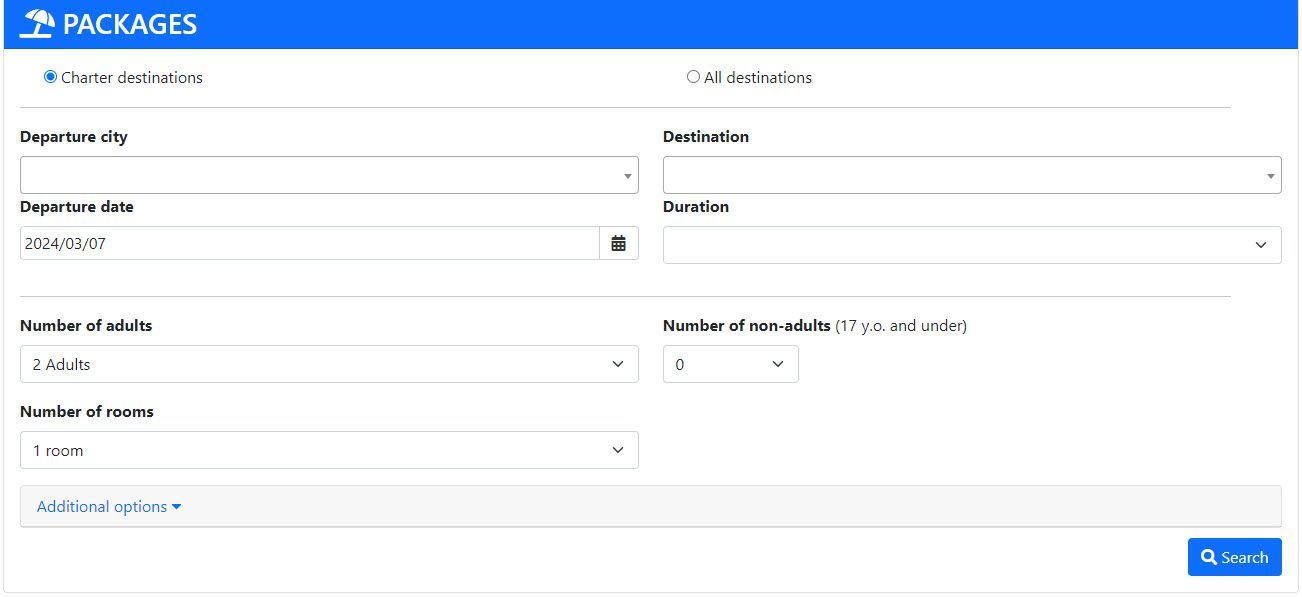This screenshot has width=1302, height=597.
Task: Open the Departure city dropdown
Action: click(320, 175)
